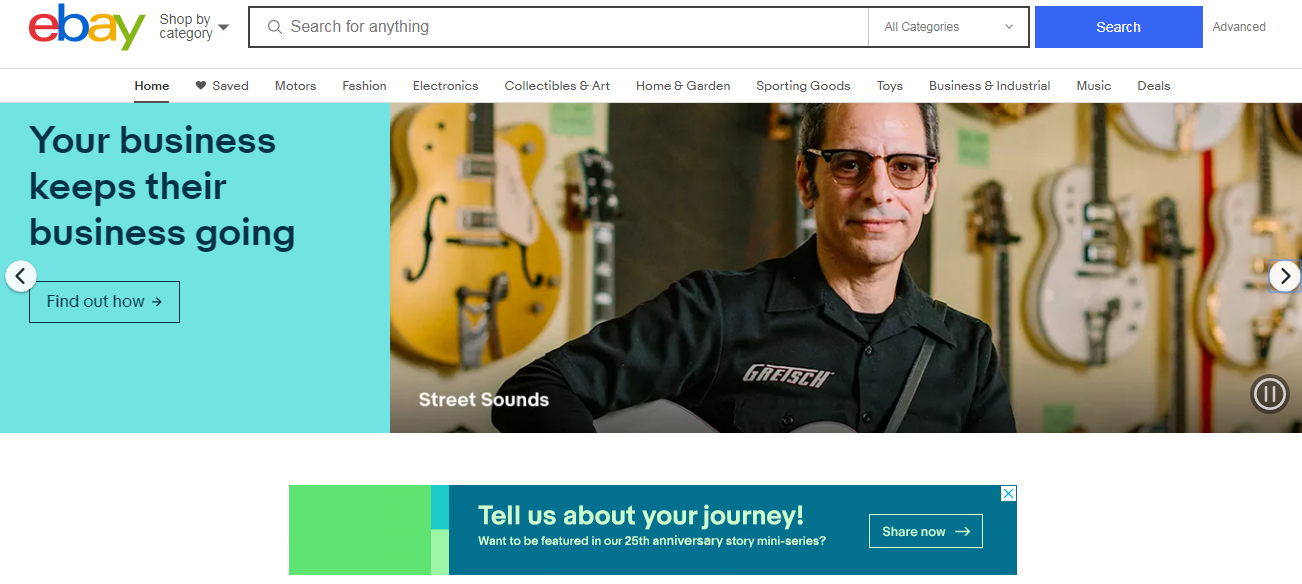The width and height of the screenshot is (1302, 584).
Task: Select the Sporting Goods category
Action: tap(803, 86)
